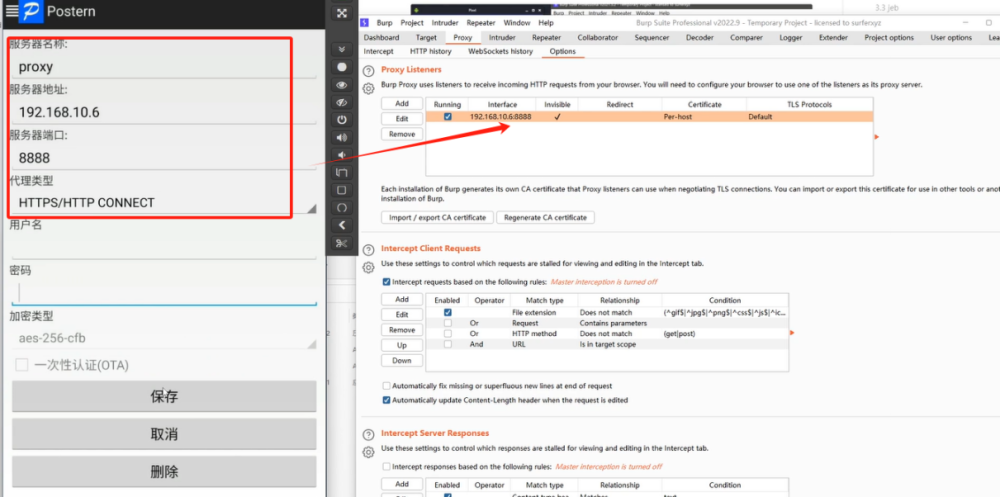
Task: Move the client rule Up
Action: coord(402,345)
